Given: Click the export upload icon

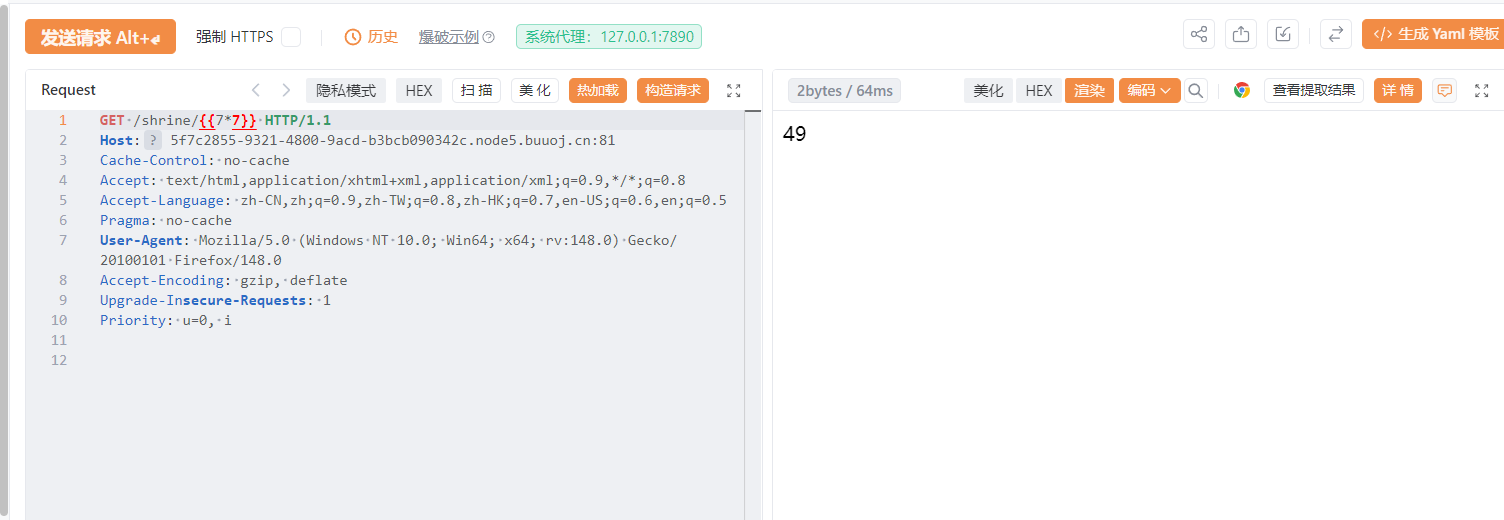Looking at the screenshot, I should click(x=1240, y=34).
